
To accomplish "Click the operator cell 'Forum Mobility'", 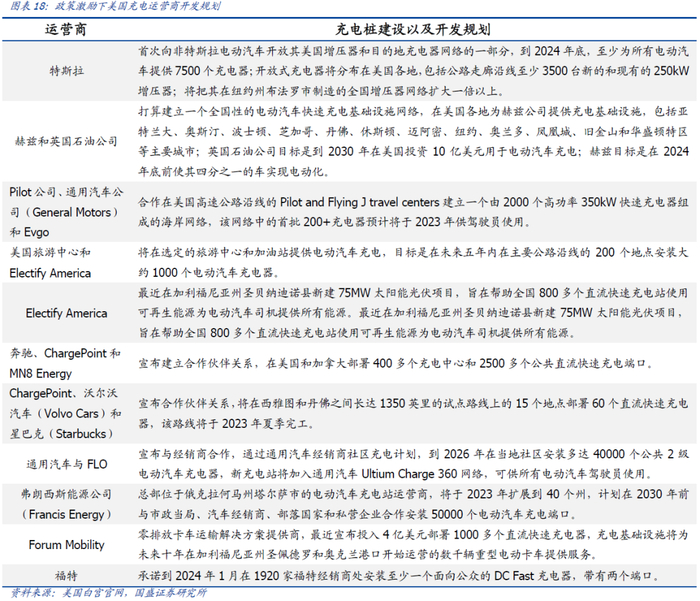I will 66,545.
